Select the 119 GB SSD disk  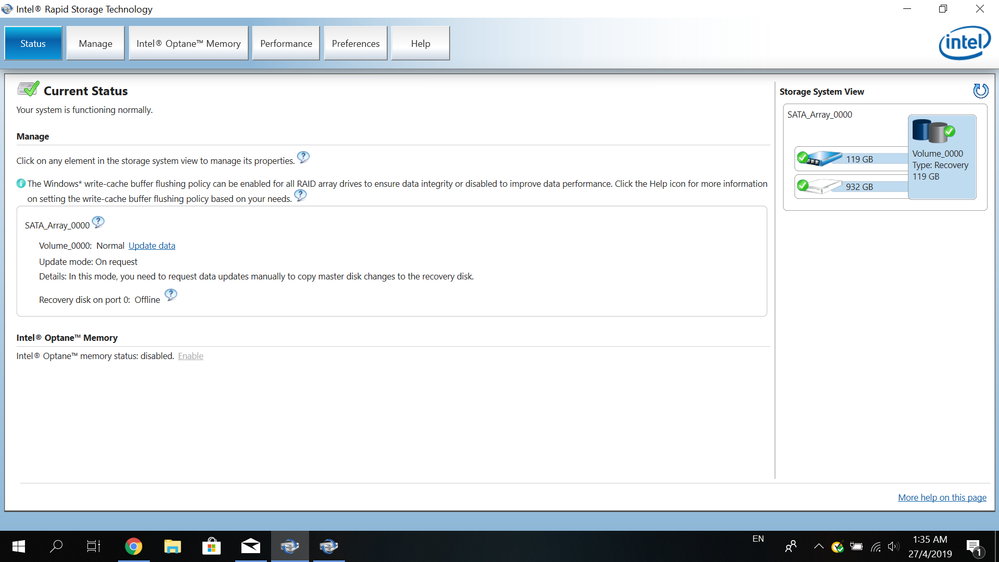pos(851,159)
